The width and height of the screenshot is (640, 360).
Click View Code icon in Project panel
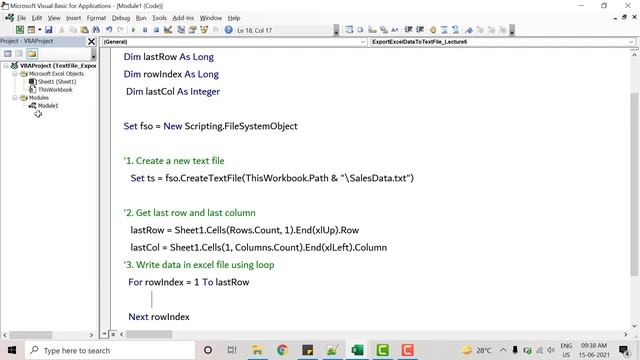[x=7, y=53]
